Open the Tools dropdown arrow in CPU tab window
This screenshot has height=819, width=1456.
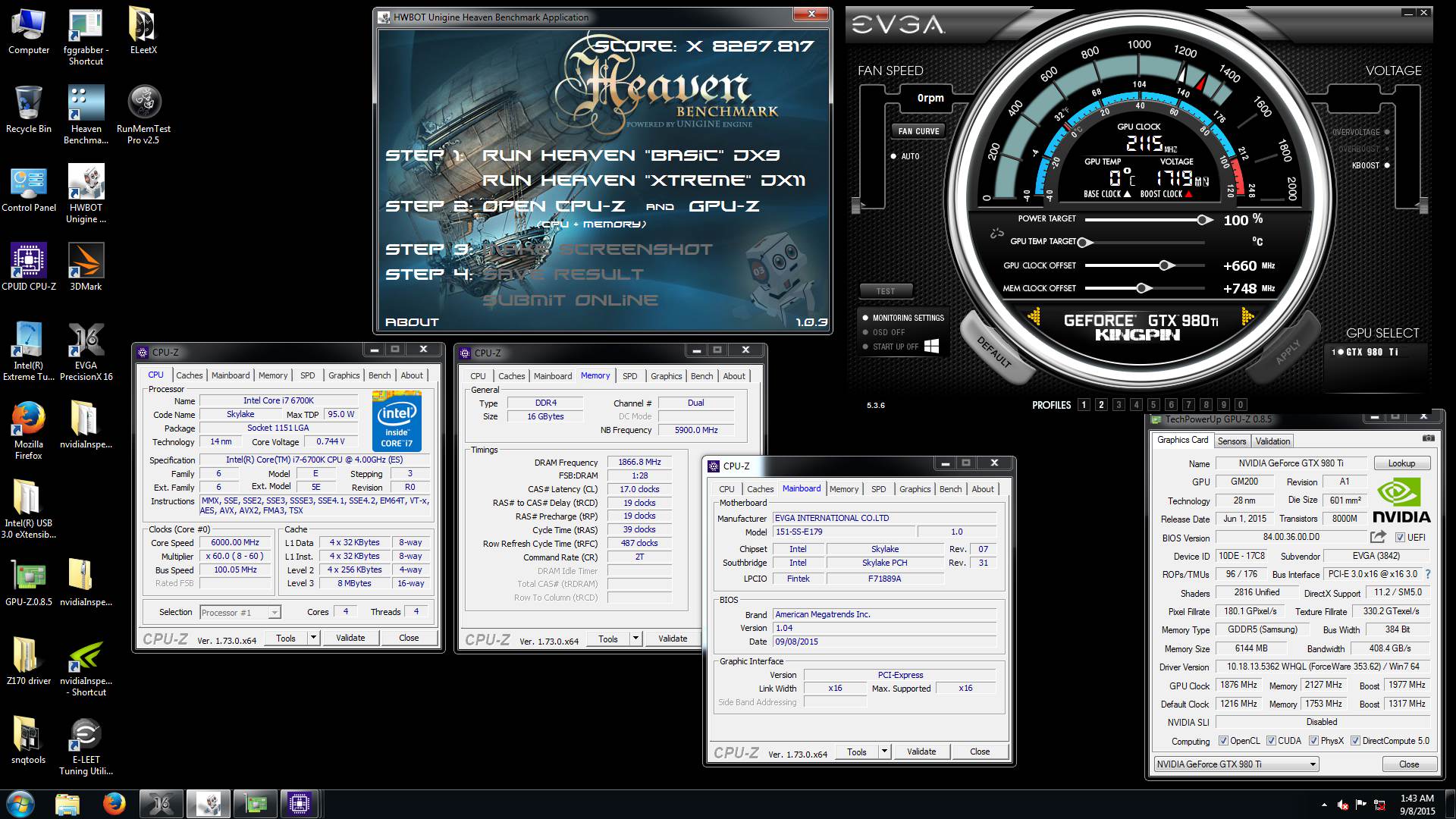coord(312,638)
